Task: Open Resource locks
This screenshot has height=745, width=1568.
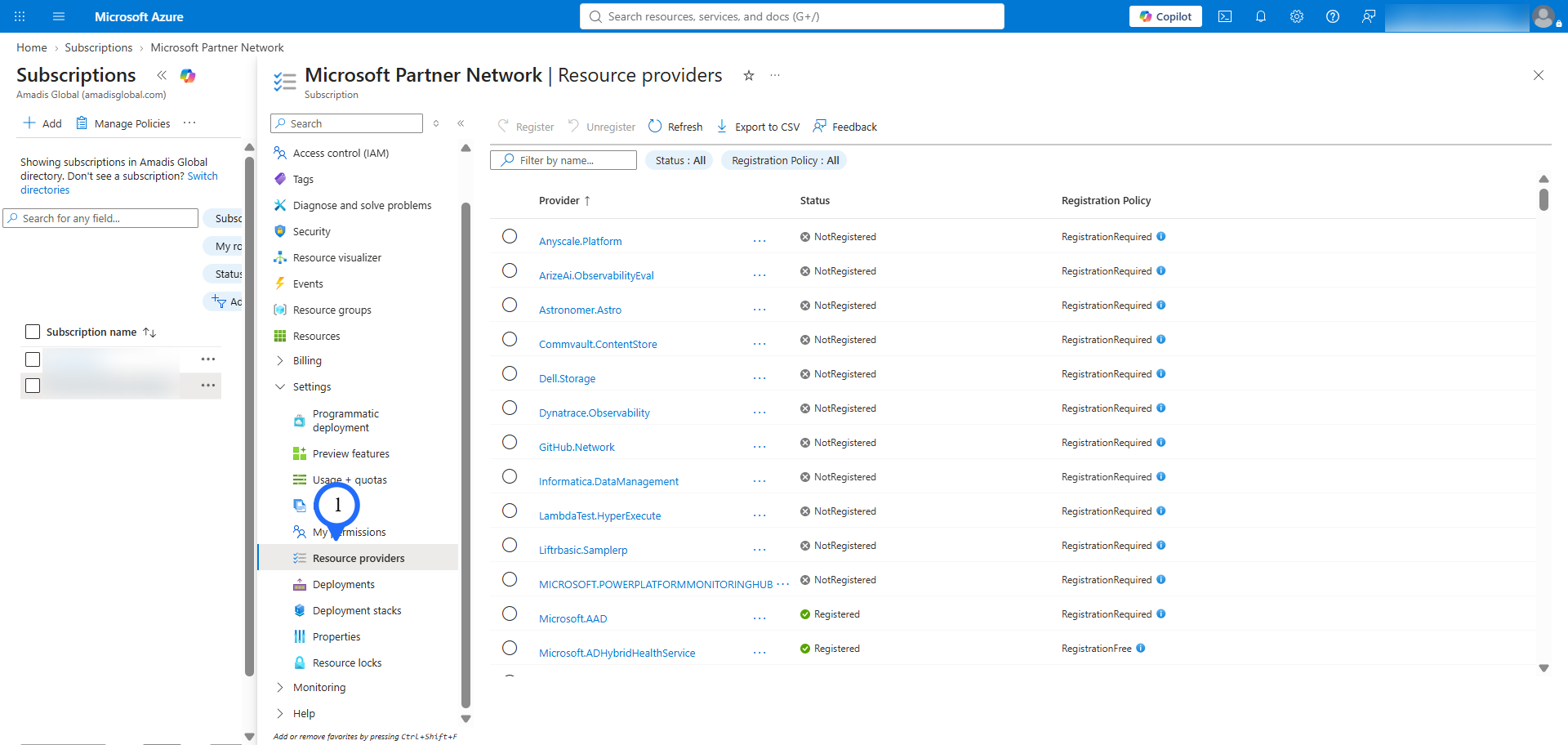Action: click(x=347, y=662)
